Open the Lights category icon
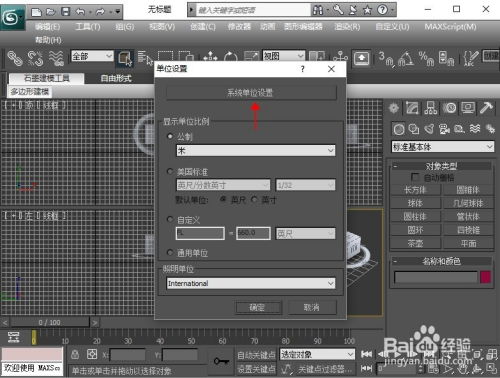This screenshot has height=378, width=500. tap(429, 129)
